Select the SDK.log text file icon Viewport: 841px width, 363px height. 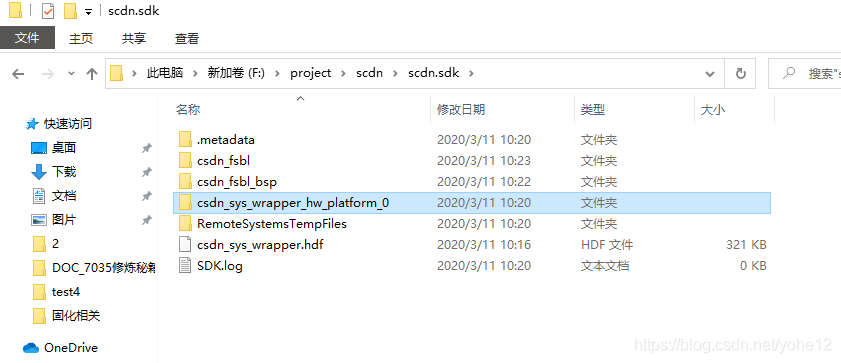pos(185,265)
